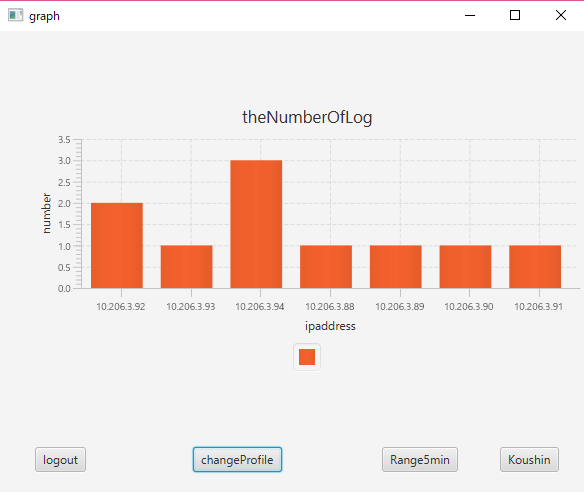Select the bar for 10.206.3.92
This screenshot has width=584, height=492.
[x=117, y=245]
